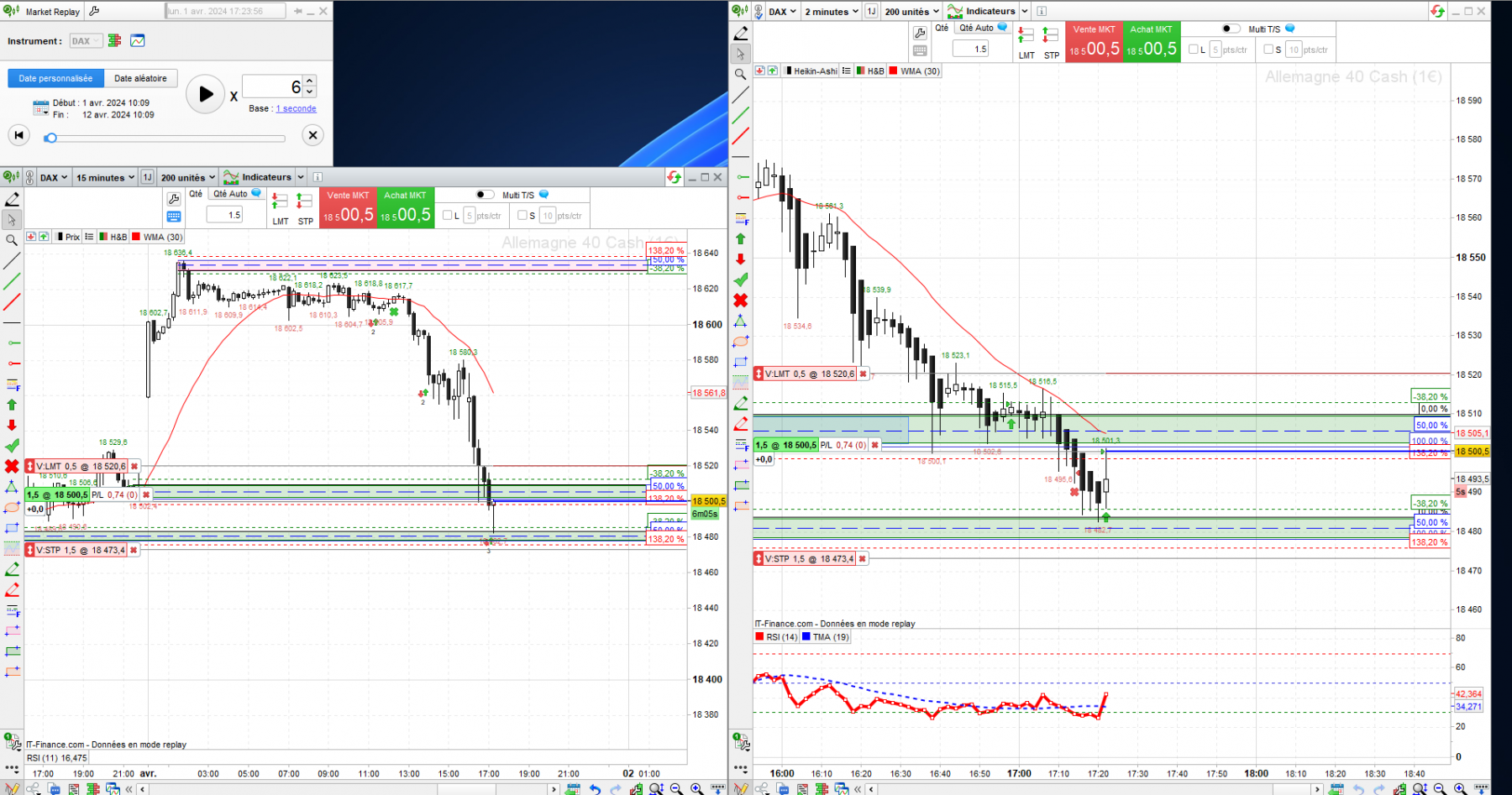The image size is (1512, 795).
Task: Click quantity field 1.5 in 15-minute chart
Action: pos(224,215)
